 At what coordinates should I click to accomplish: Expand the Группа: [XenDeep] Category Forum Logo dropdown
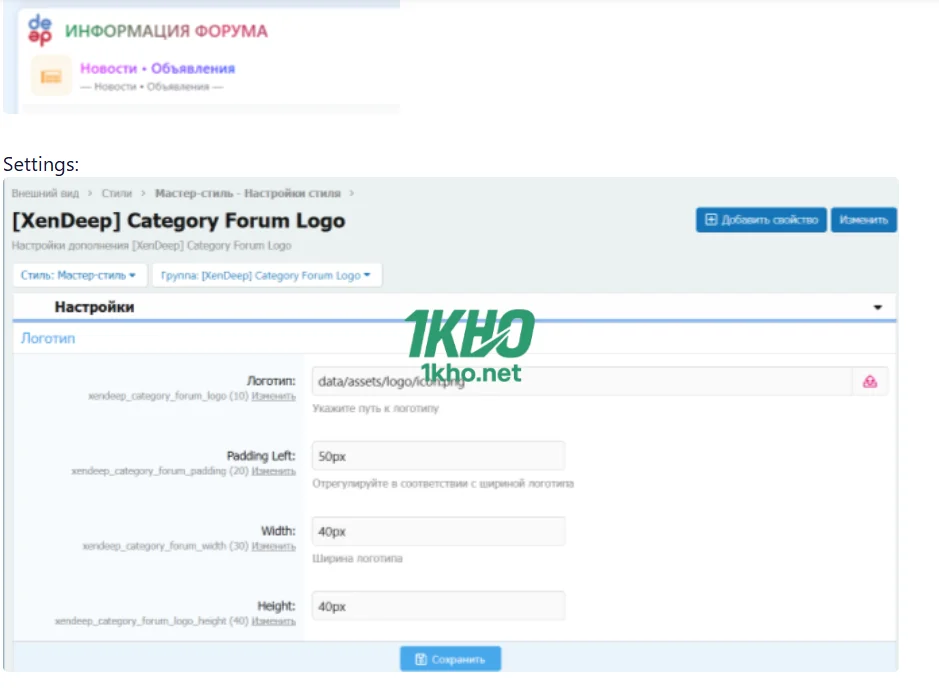coord(266,275)
